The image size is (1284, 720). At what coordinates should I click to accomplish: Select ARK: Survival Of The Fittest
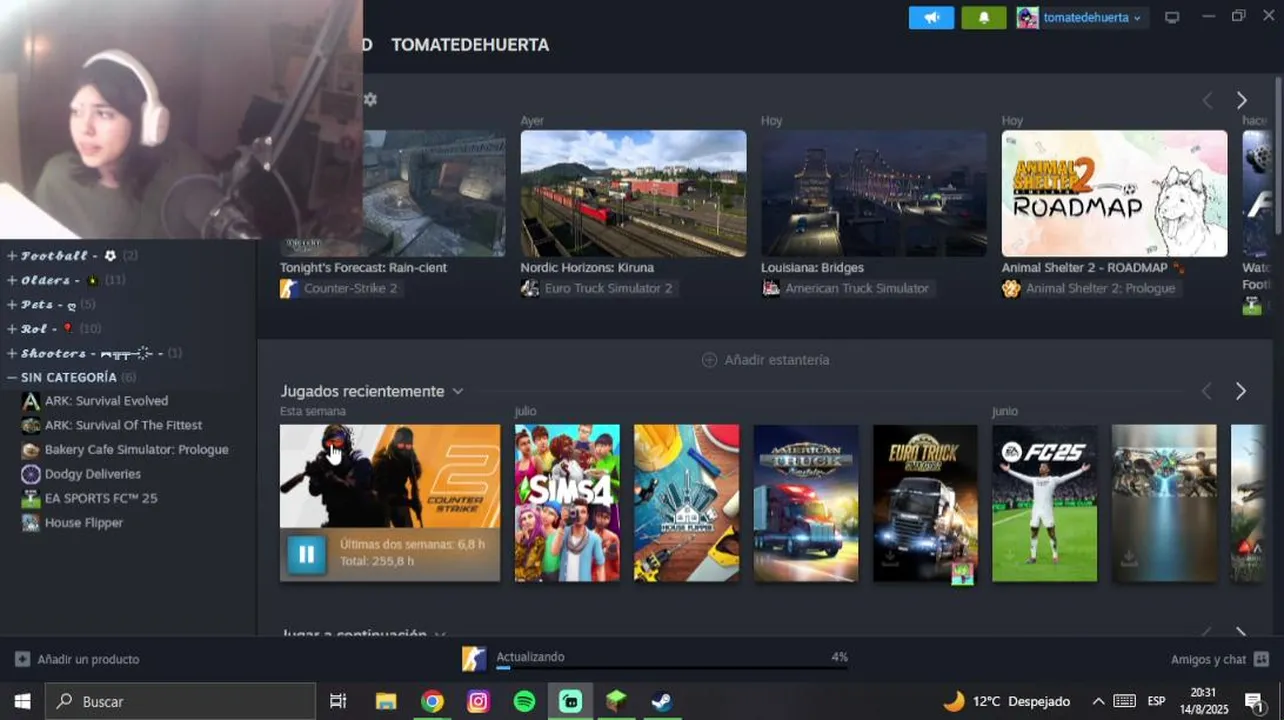coord(123,425)
